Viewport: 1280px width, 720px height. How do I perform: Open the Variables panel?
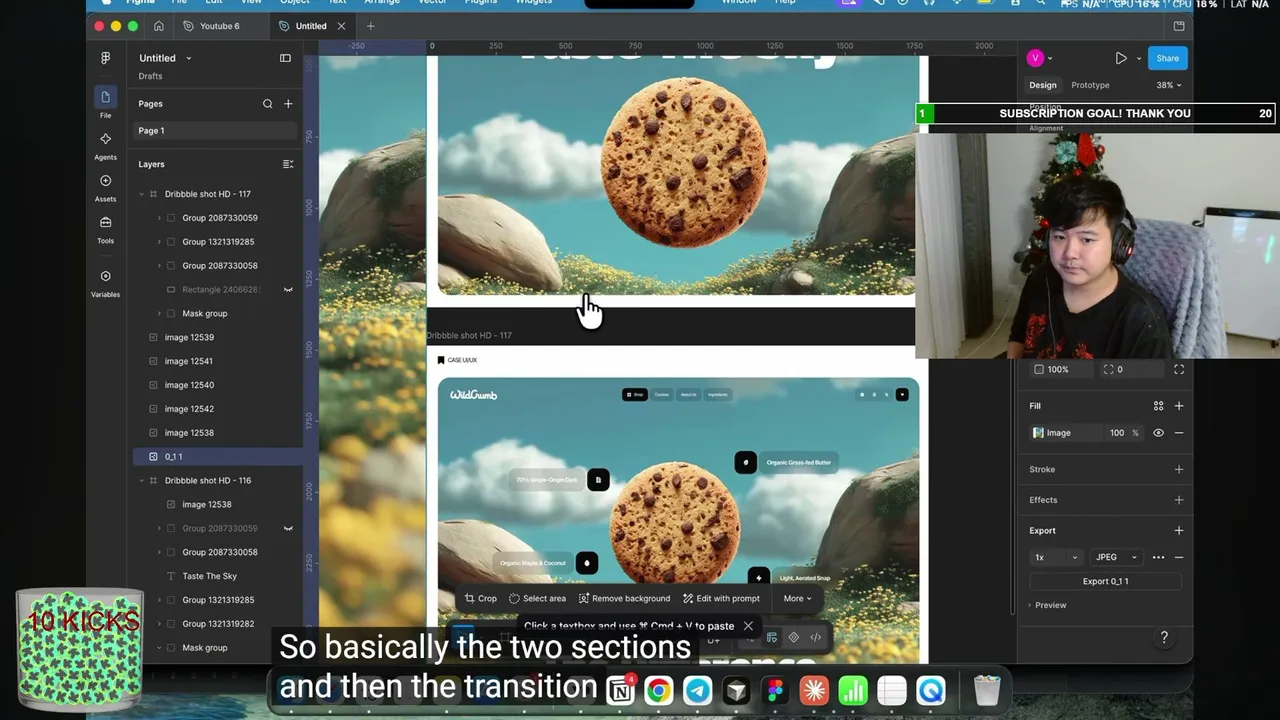point(105,276)
